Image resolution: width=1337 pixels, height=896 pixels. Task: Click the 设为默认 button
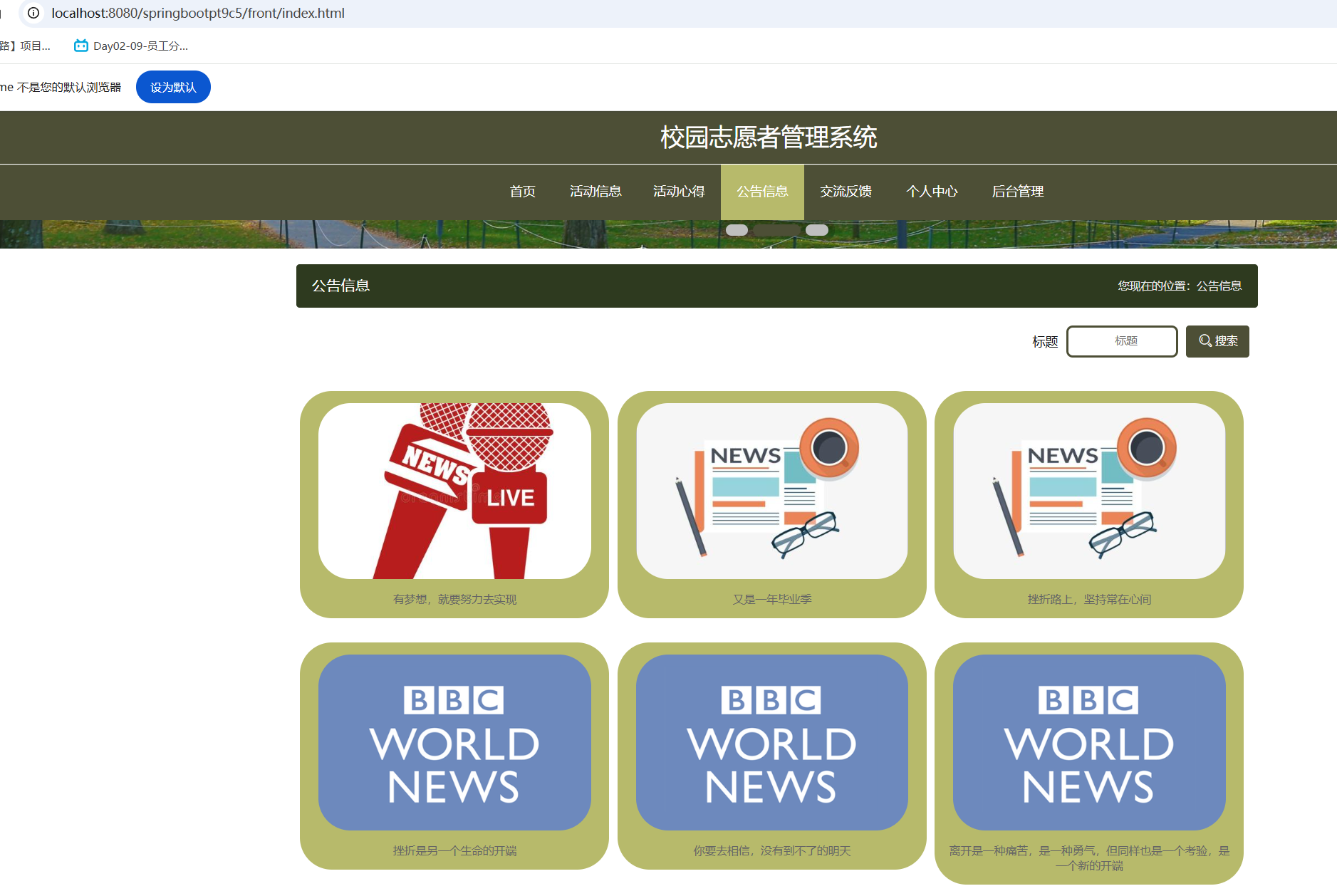pos(173,87)
